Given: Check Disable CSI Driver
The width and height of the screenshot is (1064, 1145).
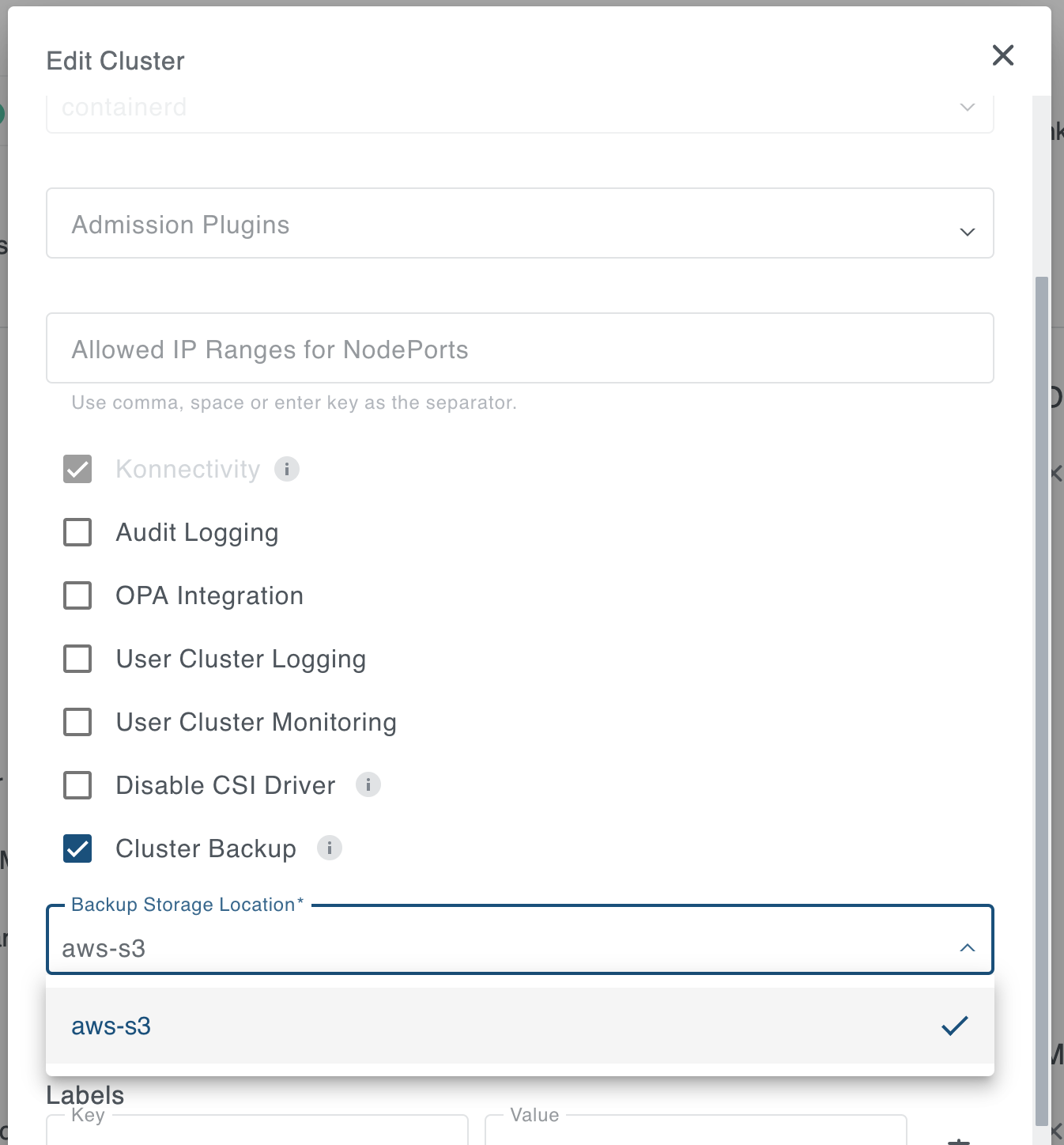Looking at the screenshot, I should point(77,784).
